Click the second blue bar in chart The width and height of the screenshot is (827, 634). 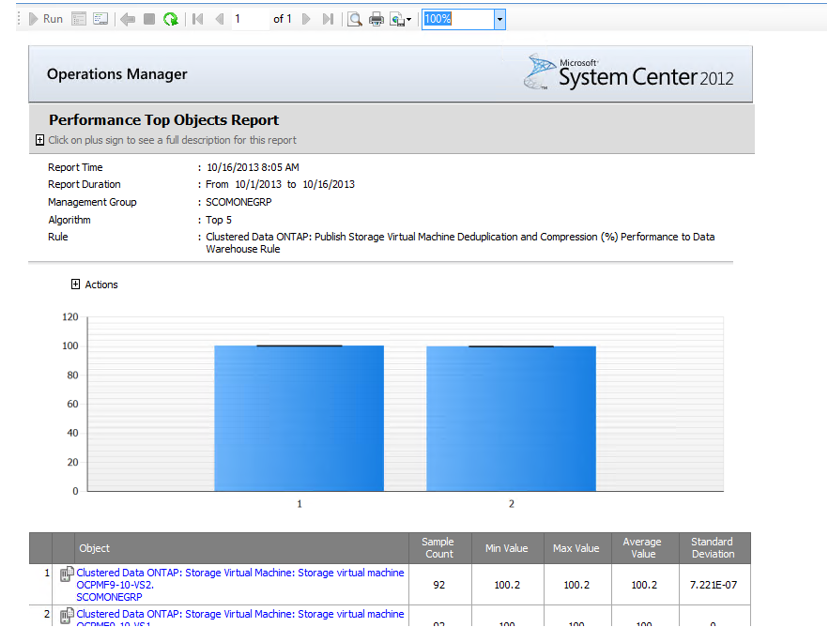(x=511, y=418)
